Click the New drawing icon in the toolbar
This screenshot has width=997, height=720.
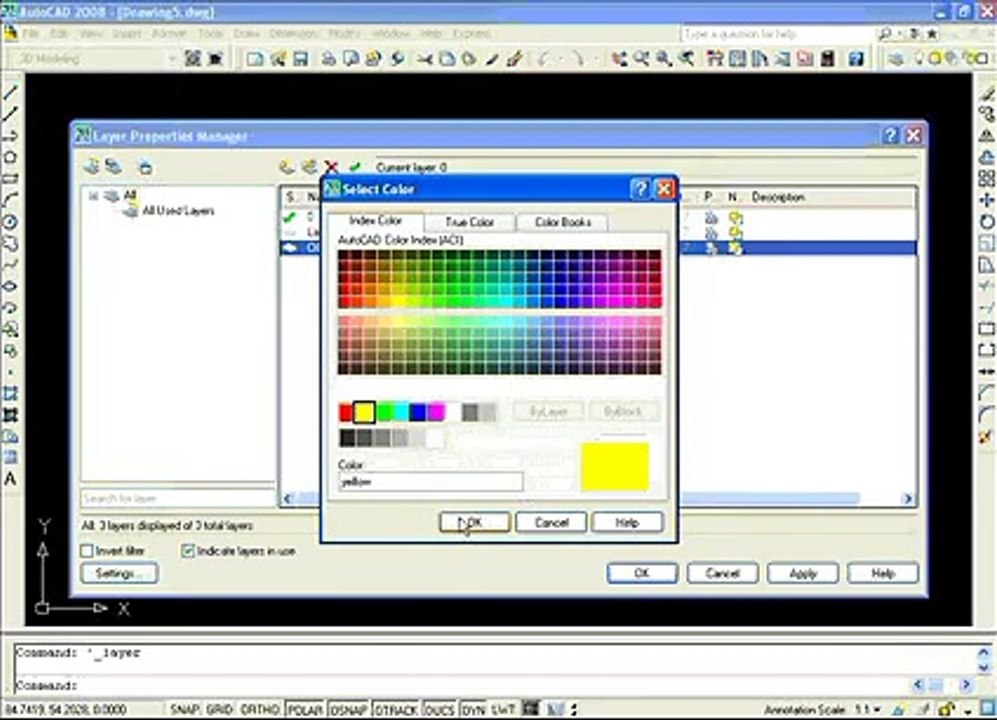point(256,59)
